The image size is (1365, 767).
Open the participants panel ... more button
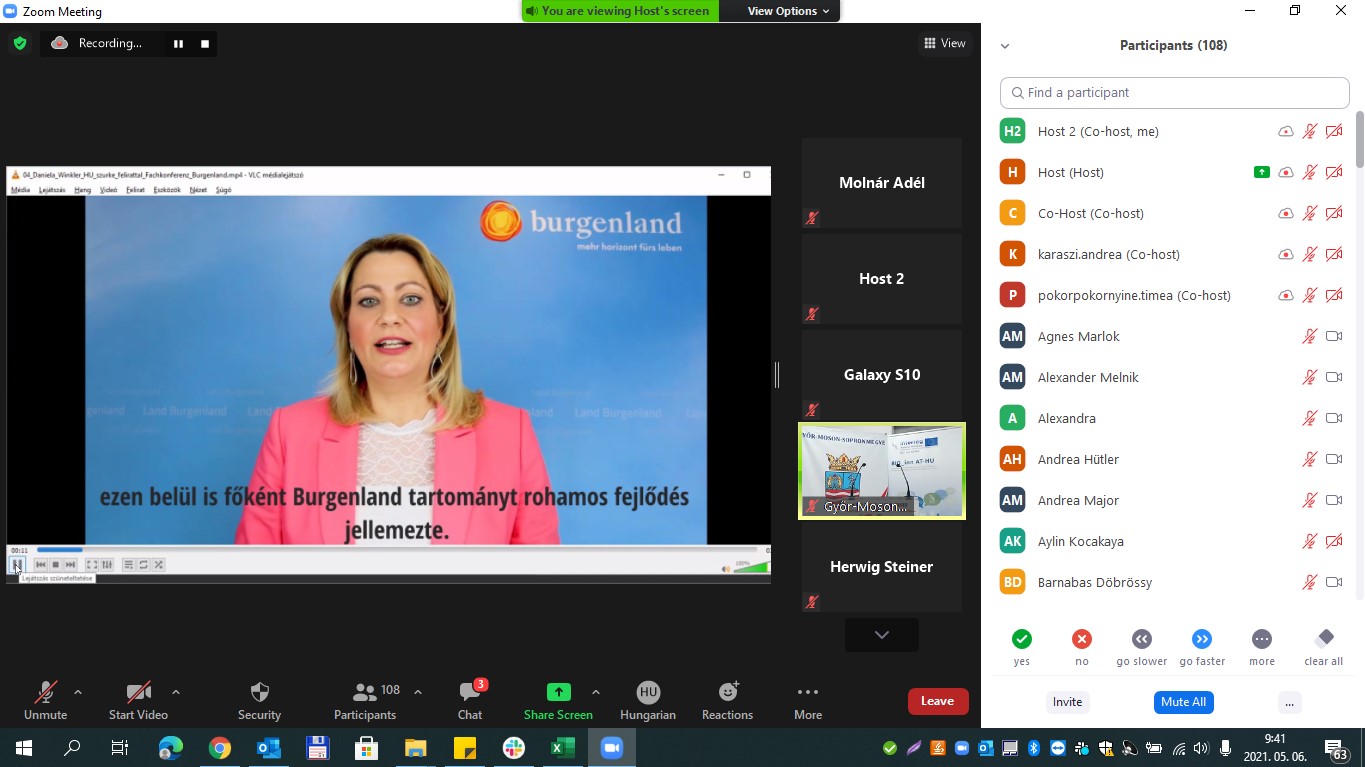[x=1289, y=702]
